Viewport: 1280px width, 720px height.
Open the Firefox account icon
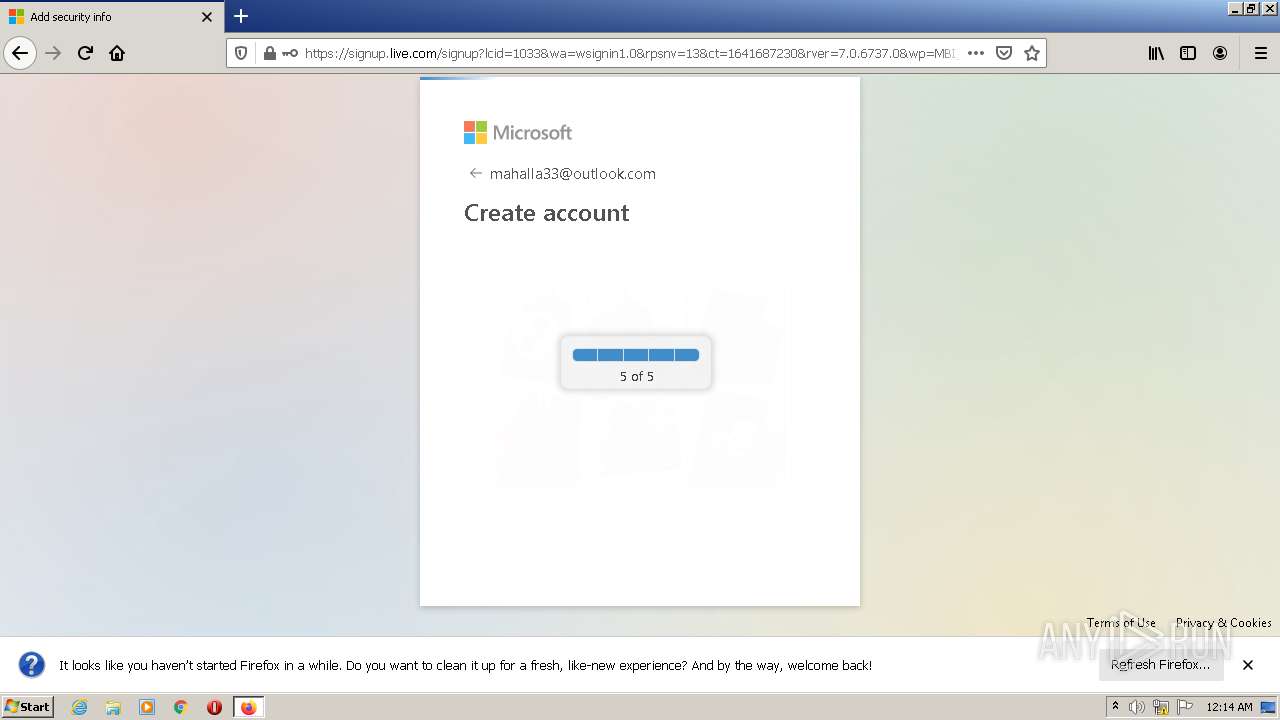click(x=1220, y=53)
